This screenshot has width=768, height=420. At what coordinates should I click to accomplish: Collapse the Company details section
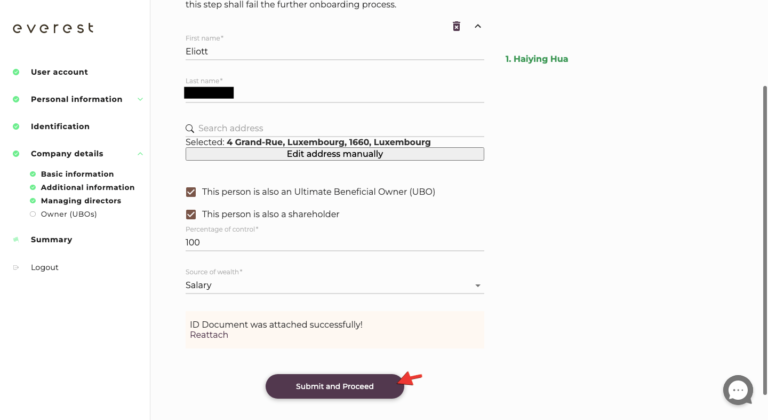pyautogui.click(x=140, y=154)
